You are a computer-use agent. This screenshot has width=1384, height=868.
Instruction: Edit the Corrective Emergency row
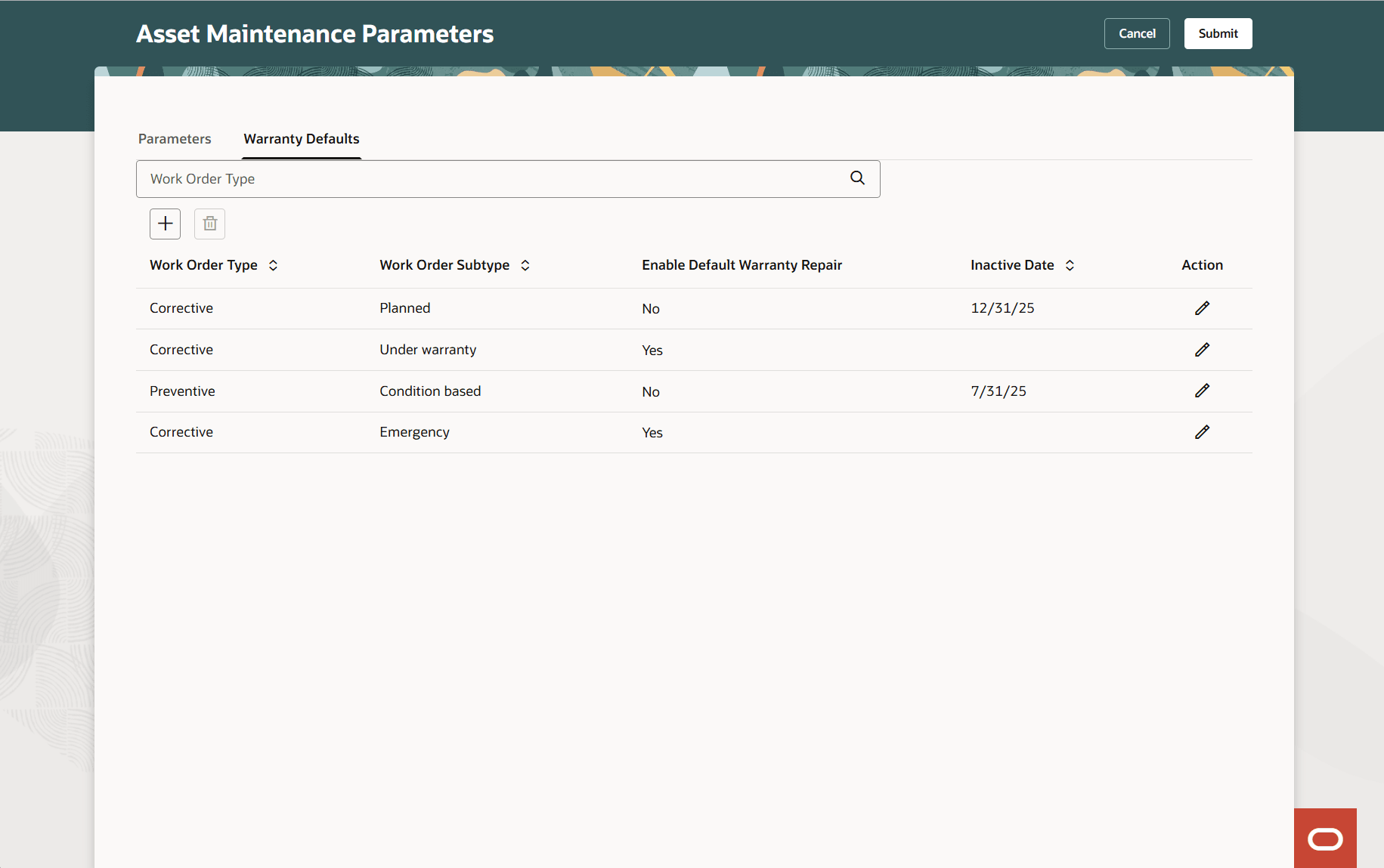pyautogui.click(x=1202, y=431)
